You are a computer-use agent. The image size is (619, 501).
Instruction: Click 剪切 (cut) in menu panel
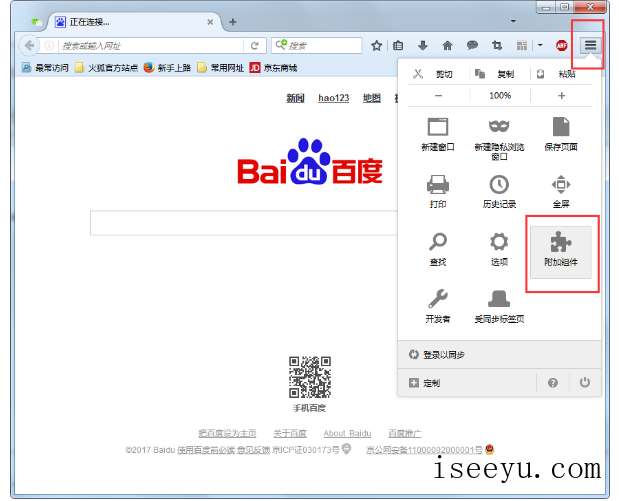[x=433, y=74]
